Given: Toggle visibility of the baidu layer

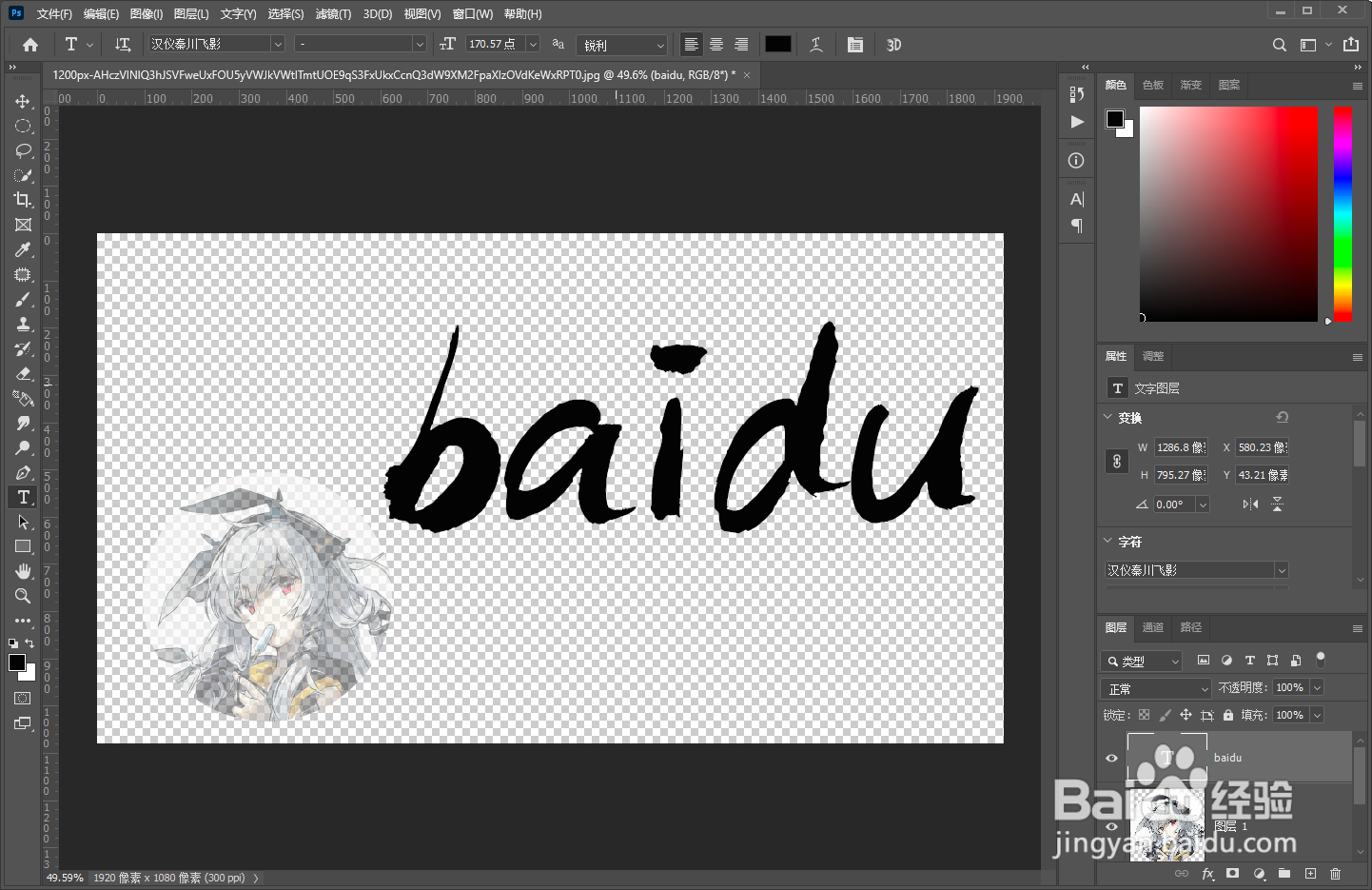Looking at the screenshot, I should [x=1111, y=759].
